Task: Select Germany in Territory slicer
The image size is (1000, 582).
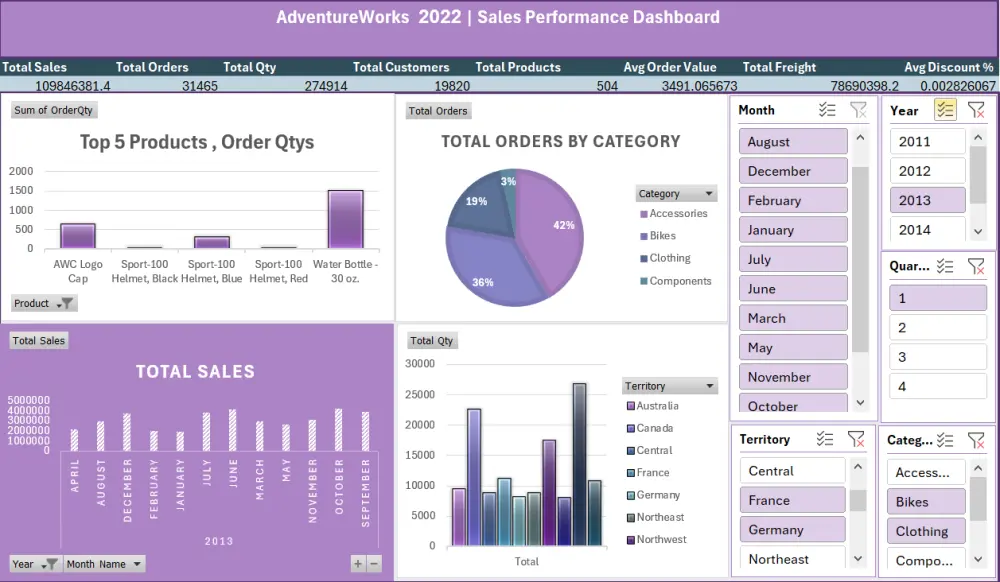Action: click(x=793, y=529)
